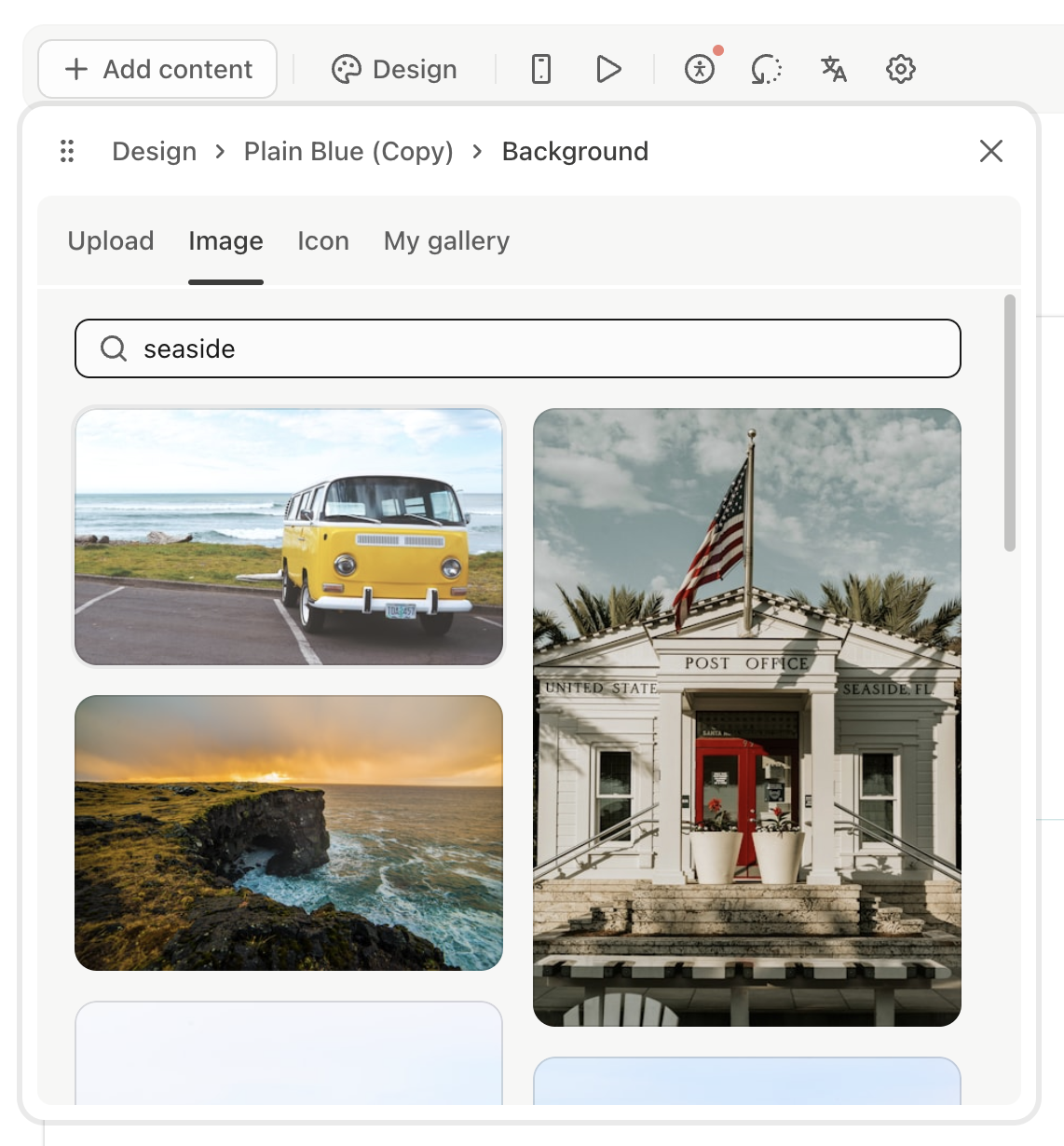1064x1146 pixels.
Task: Open the settings gear icon
Action: pos(900,69)
